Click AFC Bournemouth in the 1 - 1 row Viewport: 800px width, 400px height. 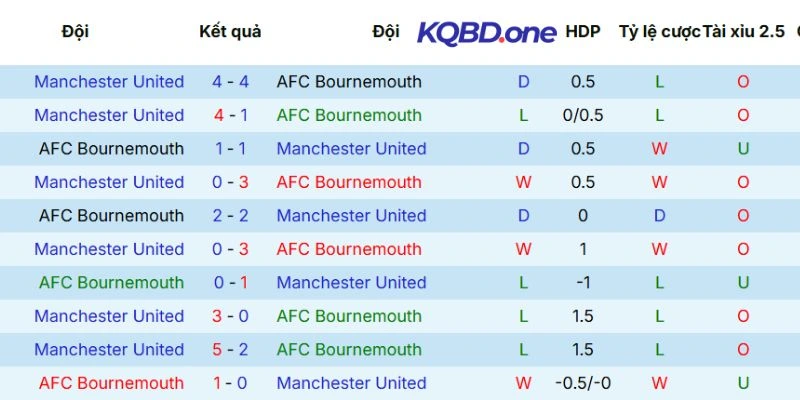[x=111, y=149]
